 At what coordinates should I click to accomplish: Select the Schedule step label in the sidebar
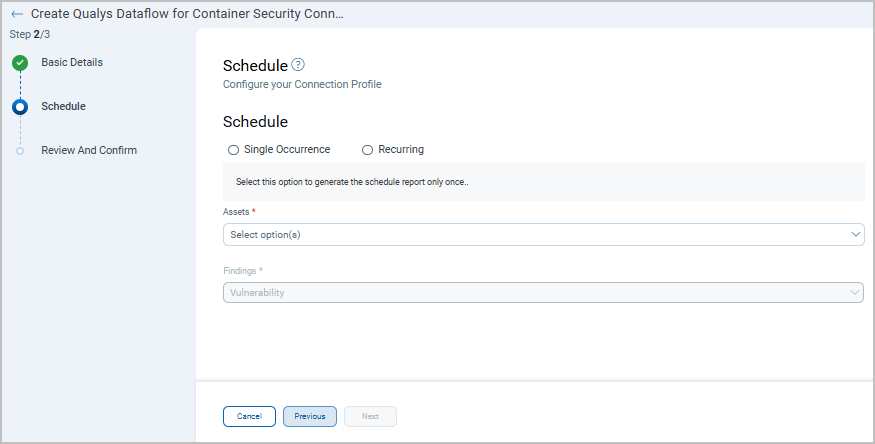click(63, 106)
